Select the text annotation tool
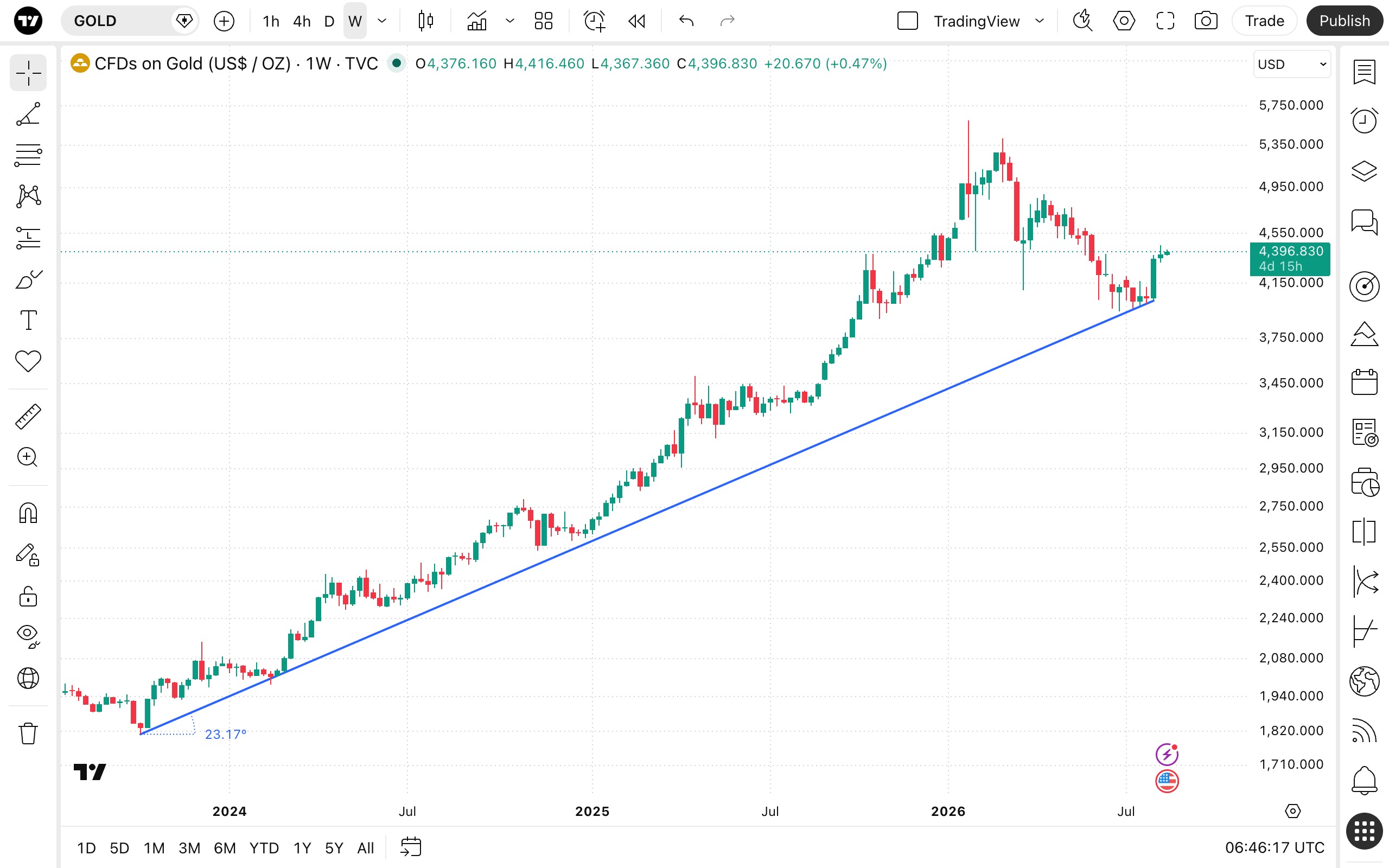1389x868 pixels. 28,320
